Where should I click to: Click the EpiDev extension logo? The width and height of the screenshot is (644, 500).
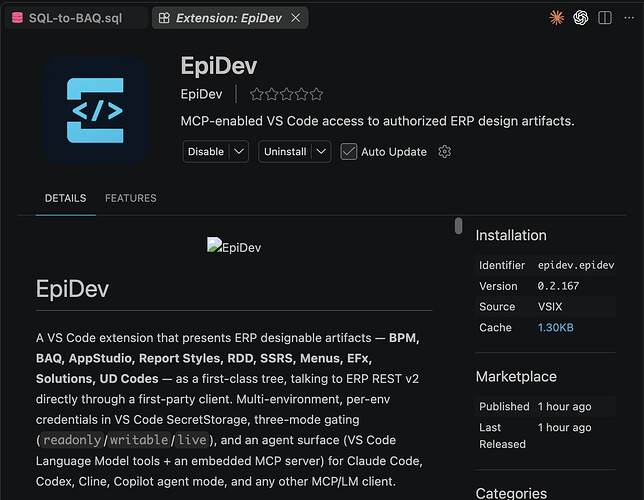click(95, 111)
